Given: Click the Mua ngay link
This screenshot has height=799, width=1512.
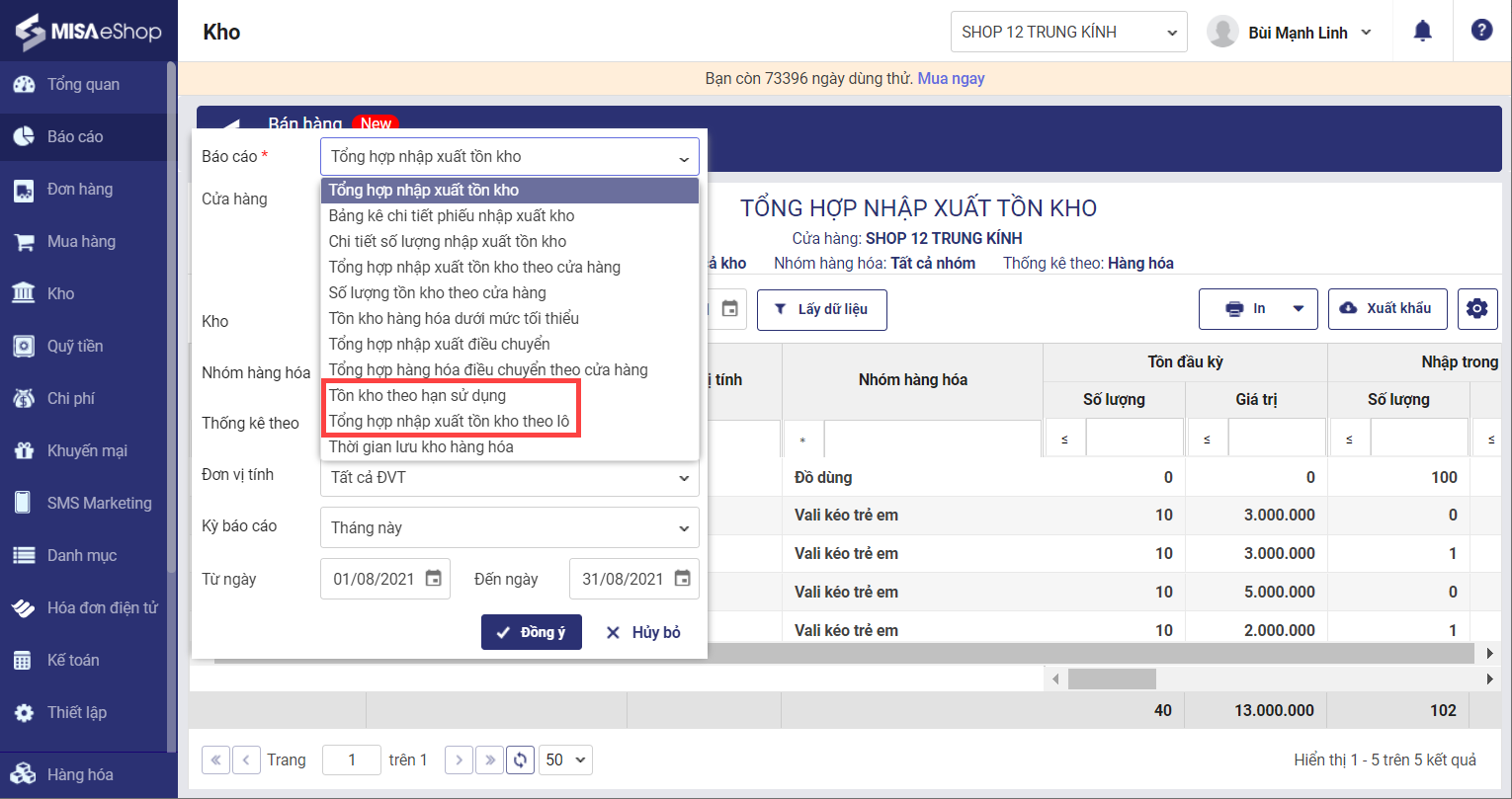Looking at the screenshot, I should click(x=951, y=78).
